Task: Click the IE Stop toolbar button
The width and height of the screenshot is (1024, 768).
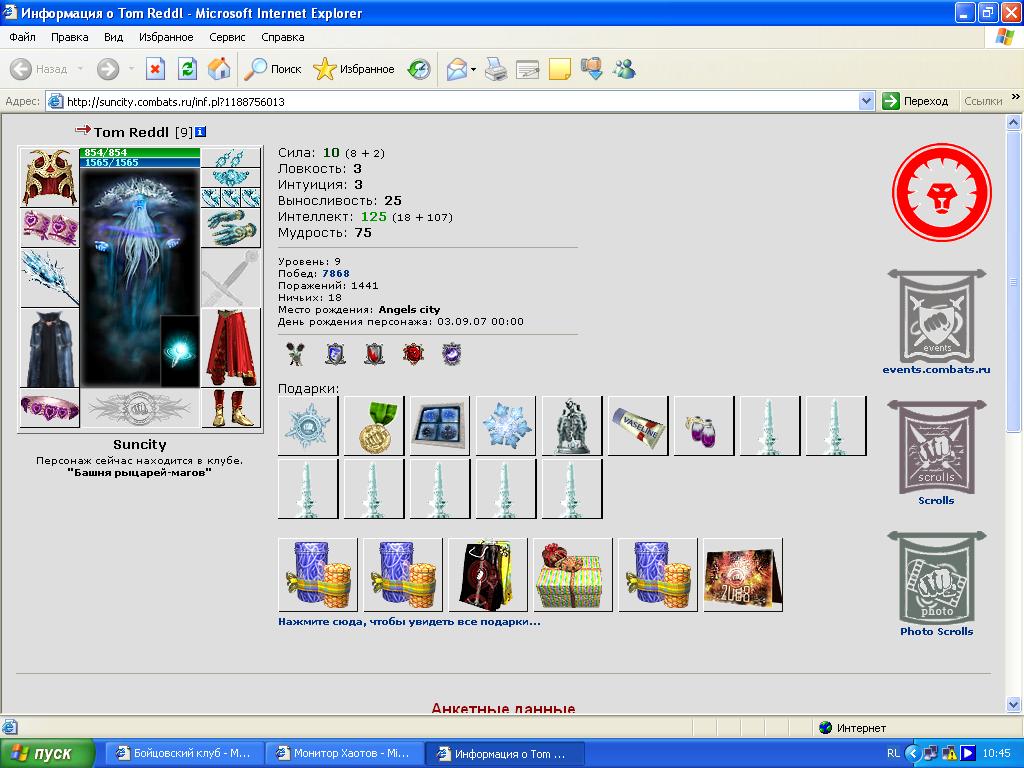Action: [155, 69]
